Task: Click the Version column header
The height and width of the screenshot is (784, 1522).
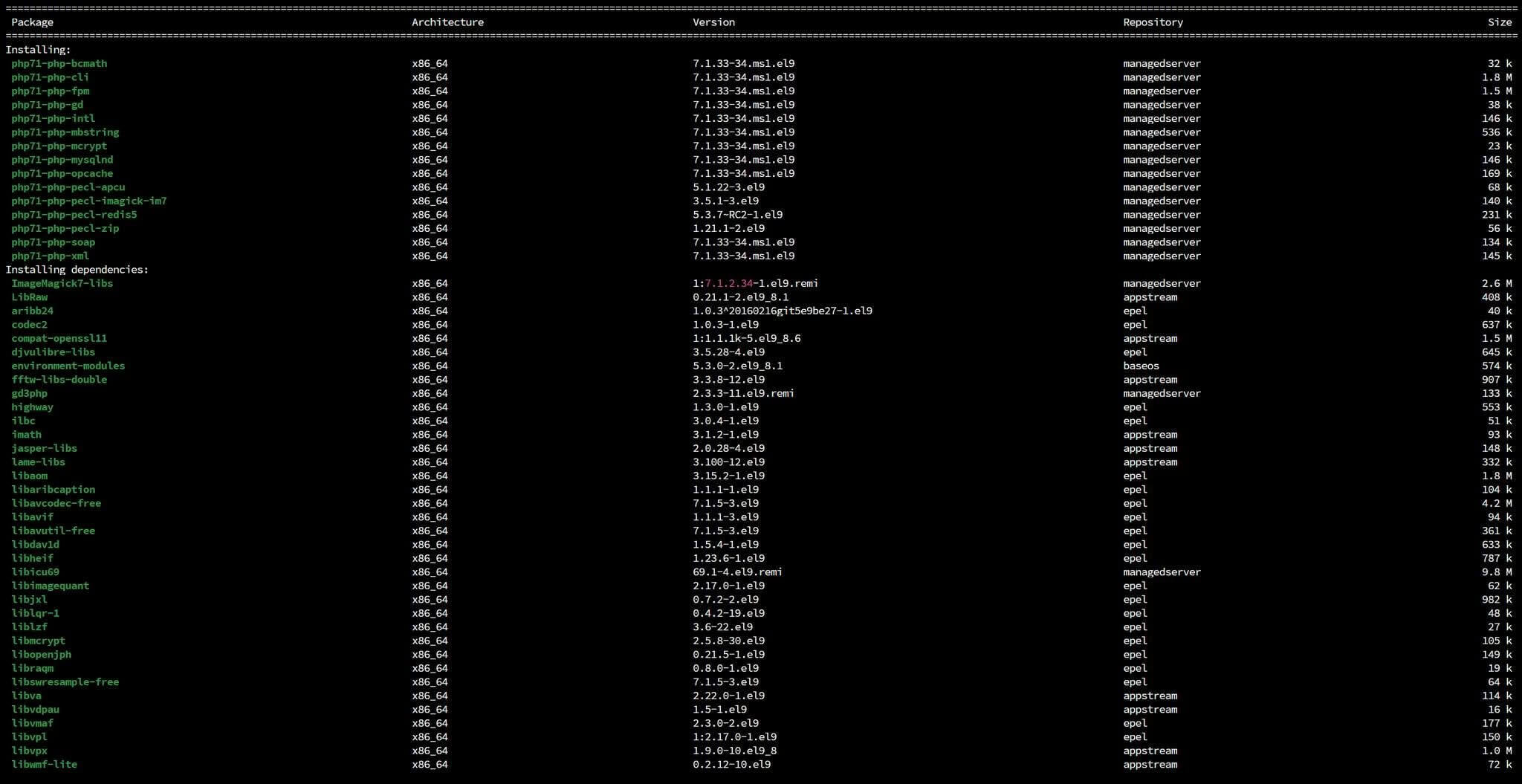Action: [x=713, y=22]
